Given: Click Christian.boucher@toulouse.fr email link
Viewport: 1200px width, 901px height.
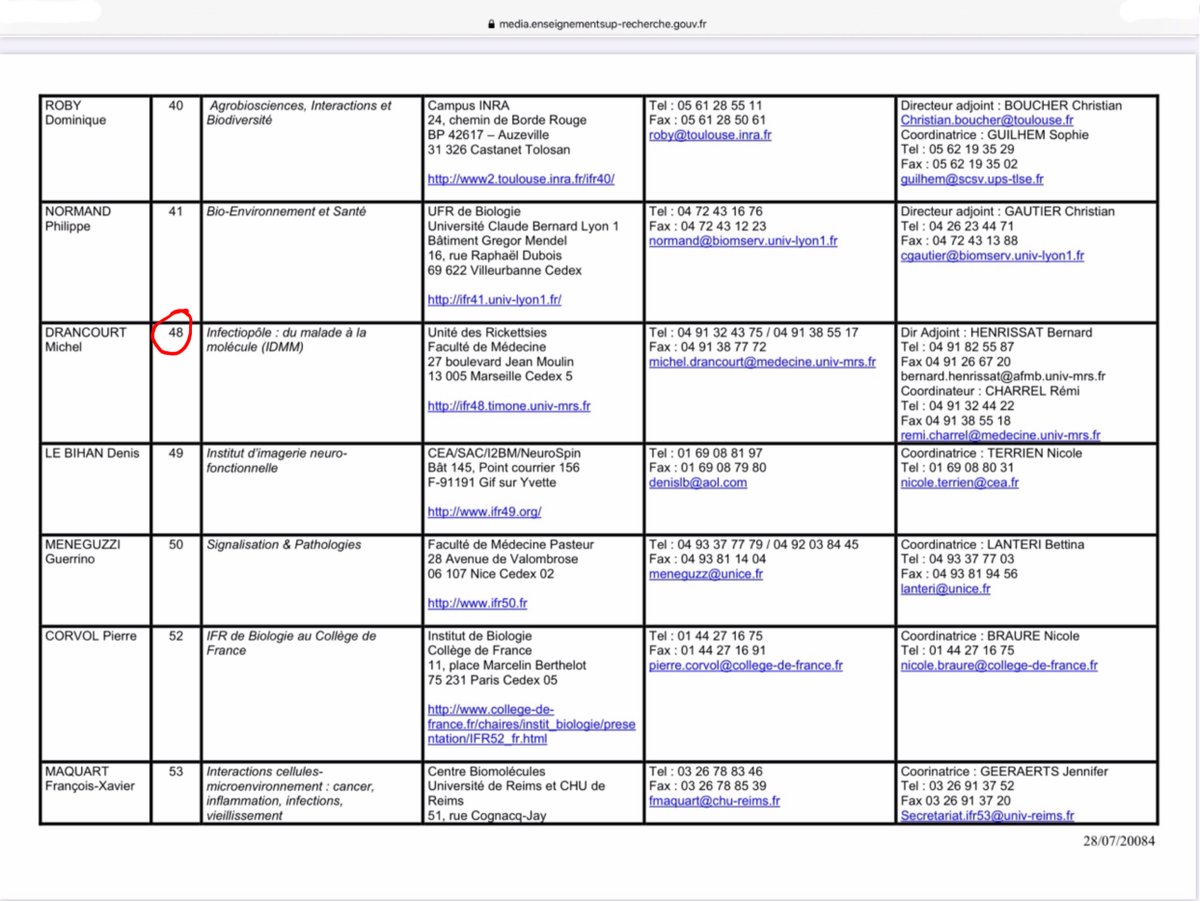Looking at the screenshot, I should click(x=987, y=120).
